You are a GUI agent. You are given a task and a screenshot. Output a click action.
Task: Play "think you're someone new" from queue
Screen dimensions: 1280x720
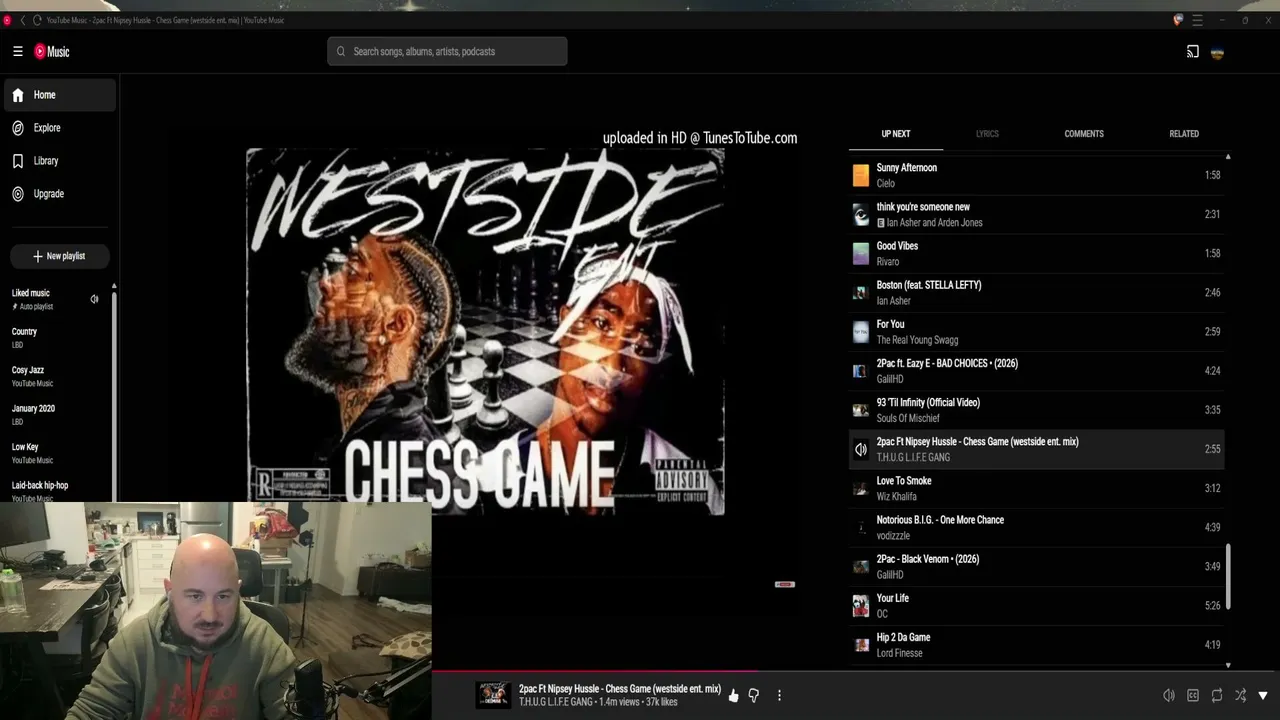click(1036, 214)
